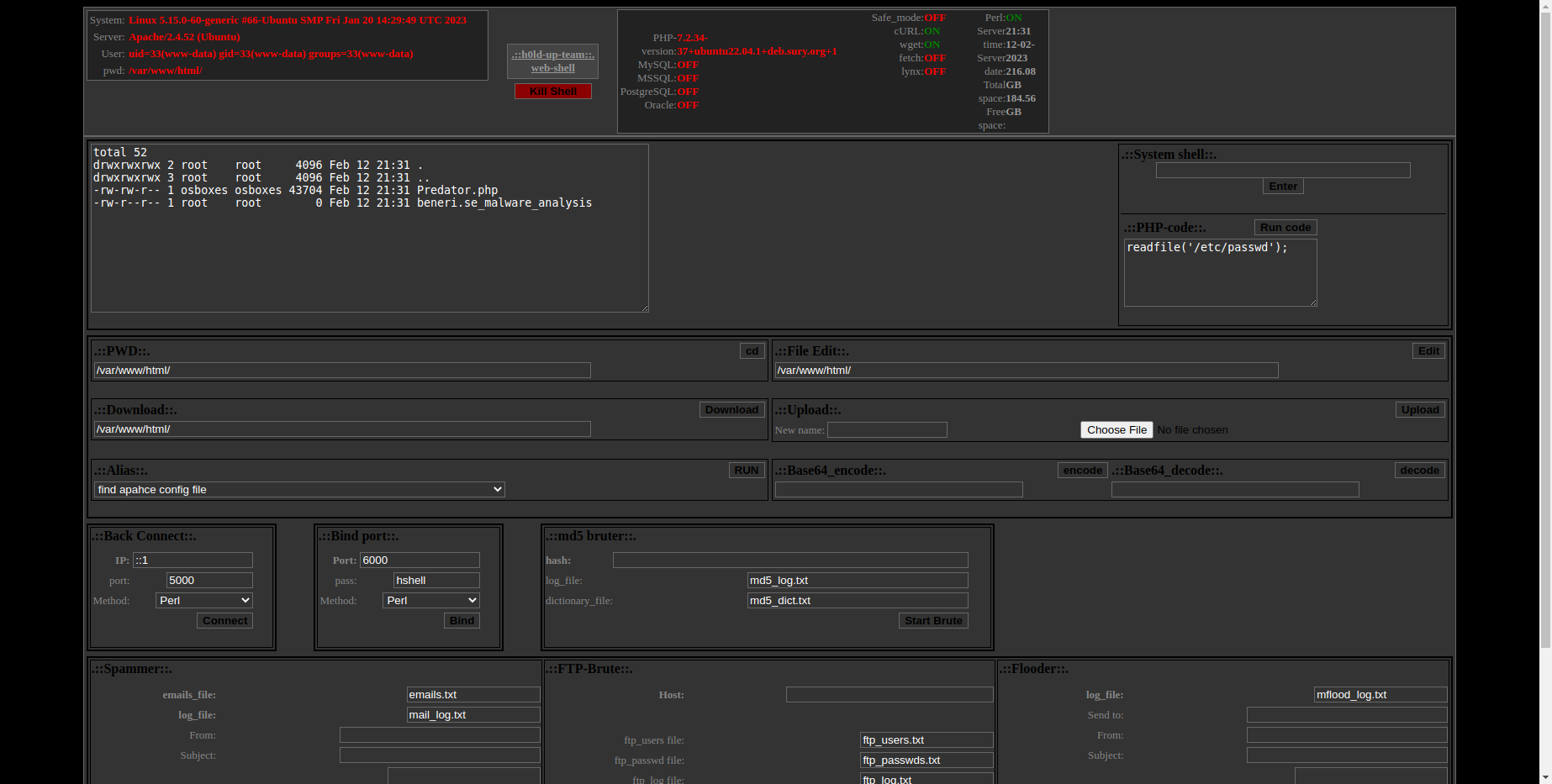
Task: Click the Edit button in File Edit
Action: pyautogui.click(x=1428, y=351)
